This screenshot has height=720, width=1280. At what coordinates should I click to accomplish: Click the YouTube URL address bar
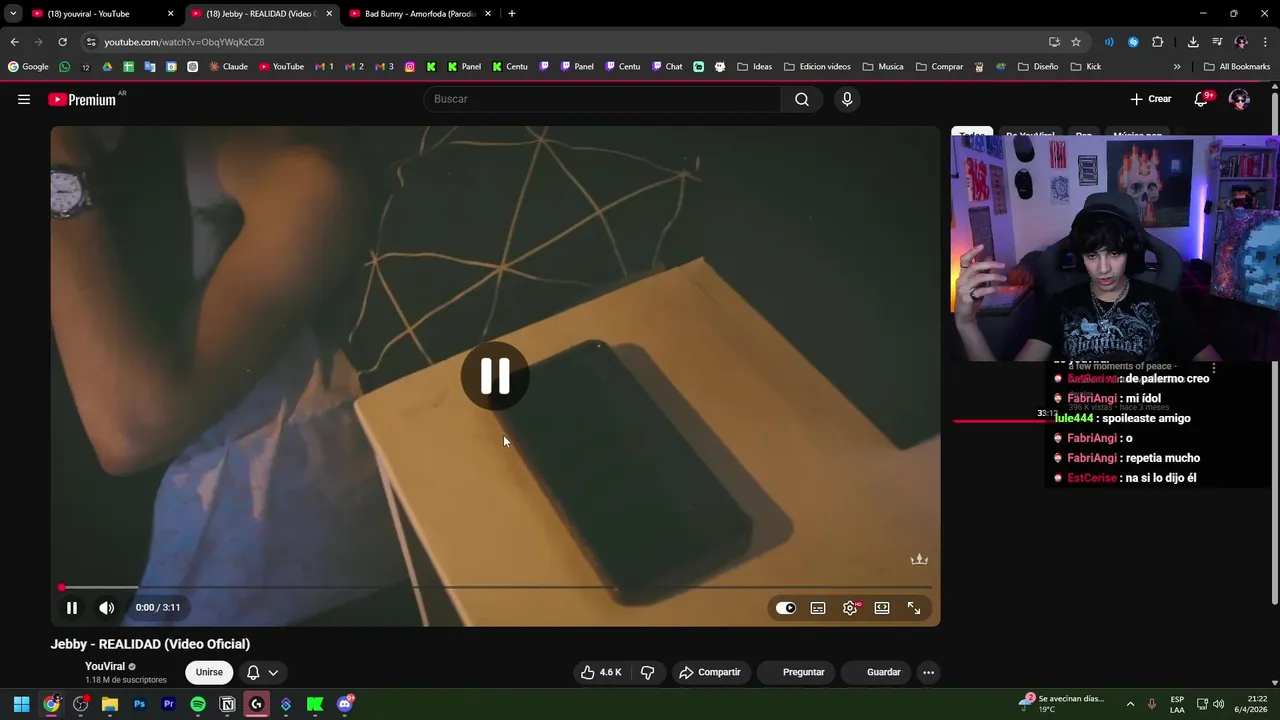point(560,42)
